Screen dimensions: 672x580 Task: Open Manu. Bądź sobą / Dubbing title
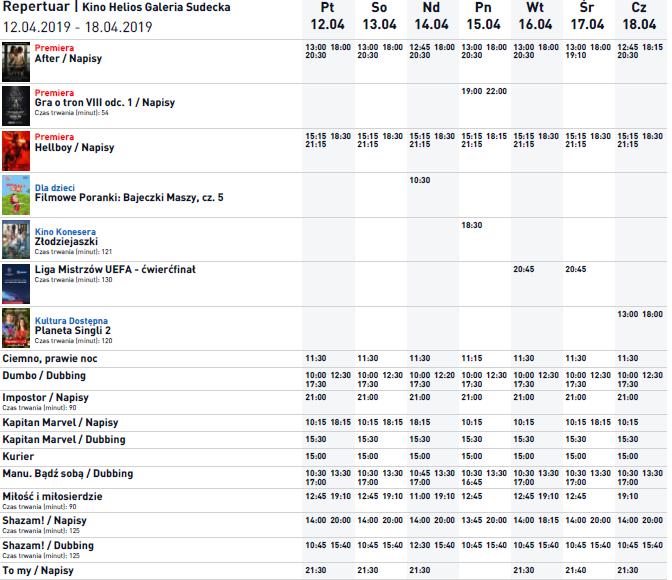tap(68, 474)
